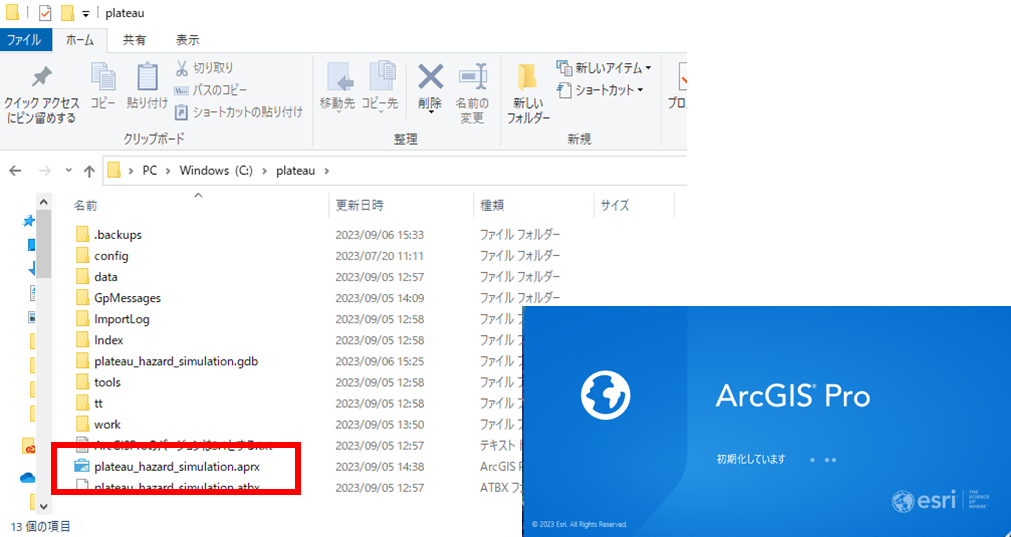The image size is (1011, 537).
Task: Open the Move to (移動先) command
Action: click(337, 87)
